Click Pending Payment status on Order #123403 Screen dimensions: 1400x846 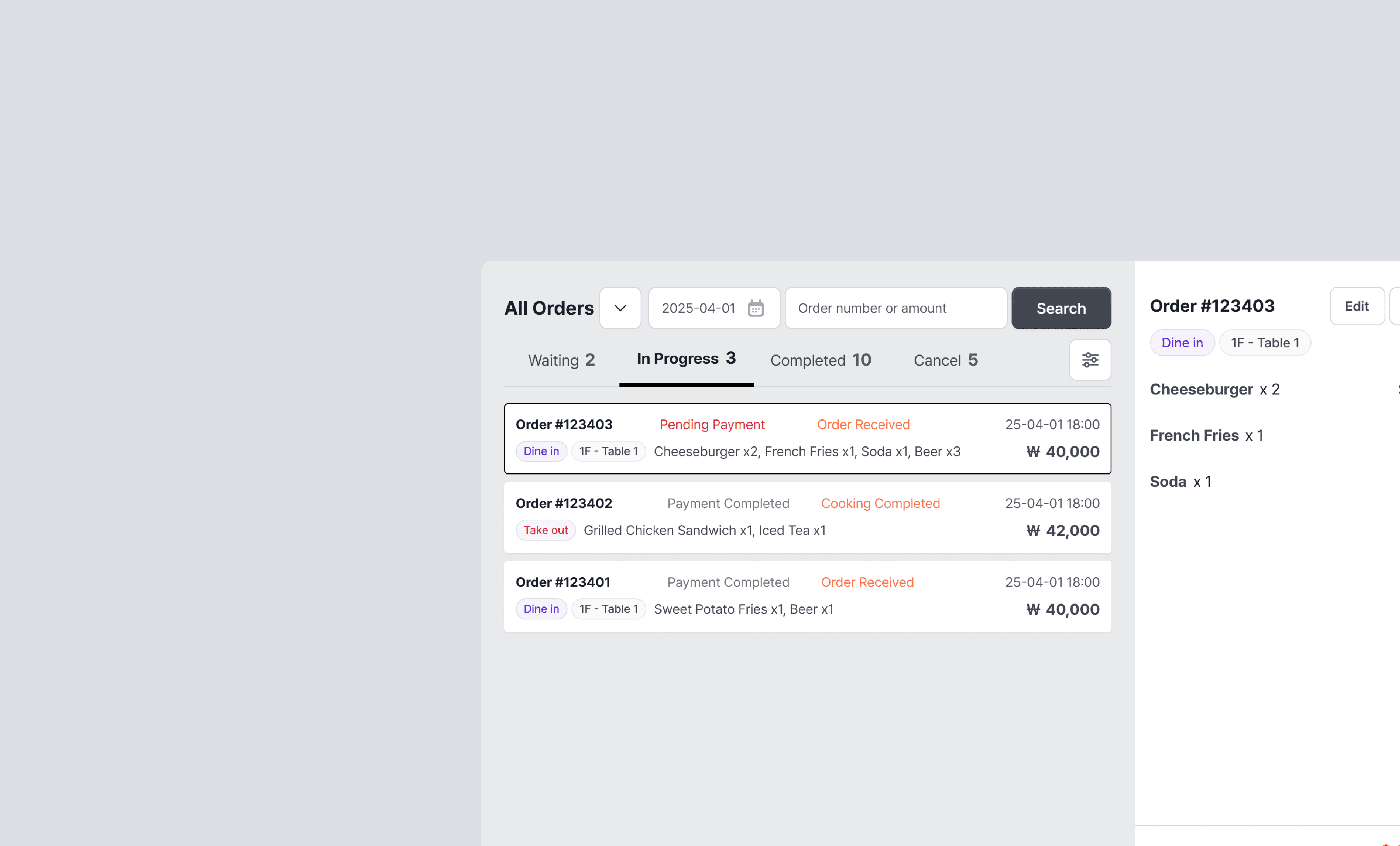tap(712, 425)
